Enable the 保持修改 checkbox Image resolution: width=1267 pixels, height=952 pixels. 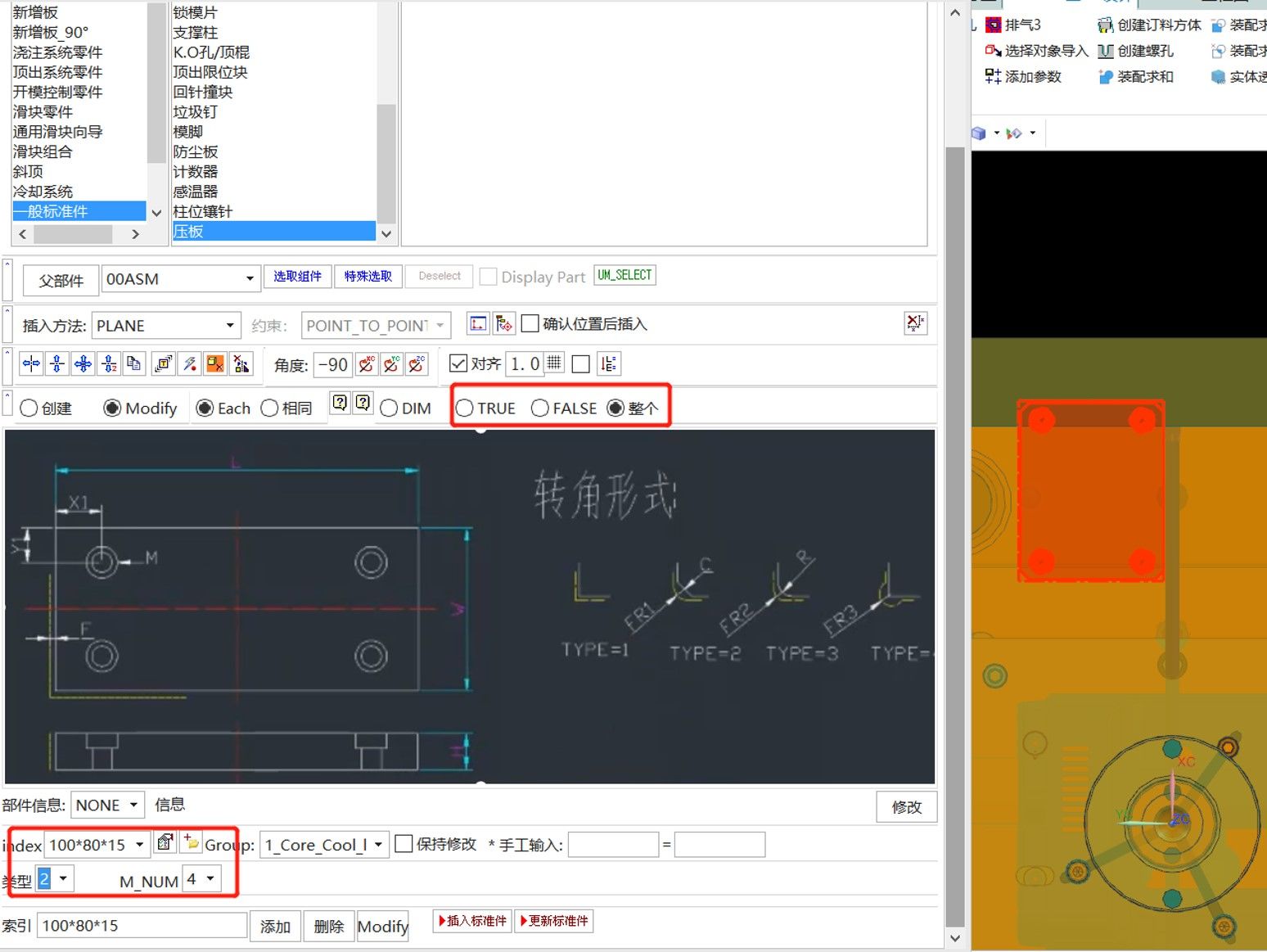[x=404, y=843]
